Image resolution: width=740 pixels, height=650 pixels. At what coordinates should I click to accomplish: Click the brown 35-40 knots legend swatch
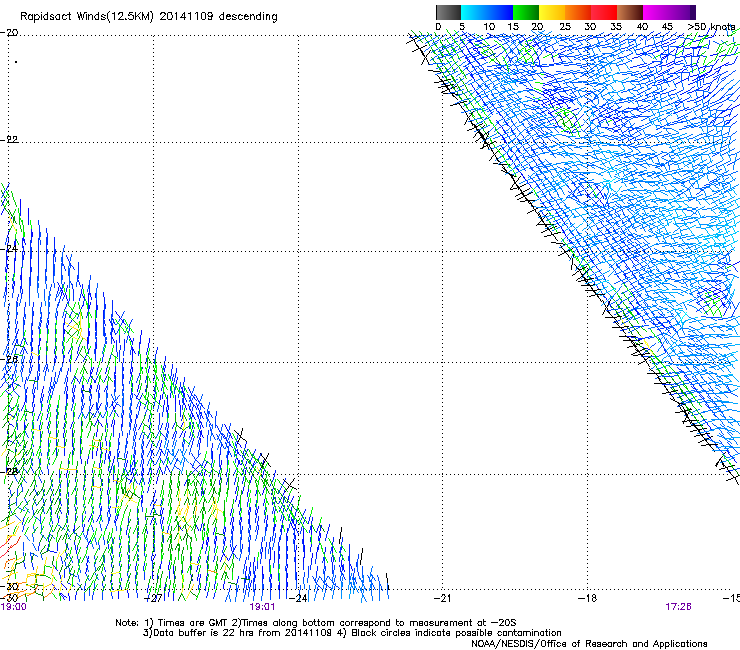(x=630, y=12)
